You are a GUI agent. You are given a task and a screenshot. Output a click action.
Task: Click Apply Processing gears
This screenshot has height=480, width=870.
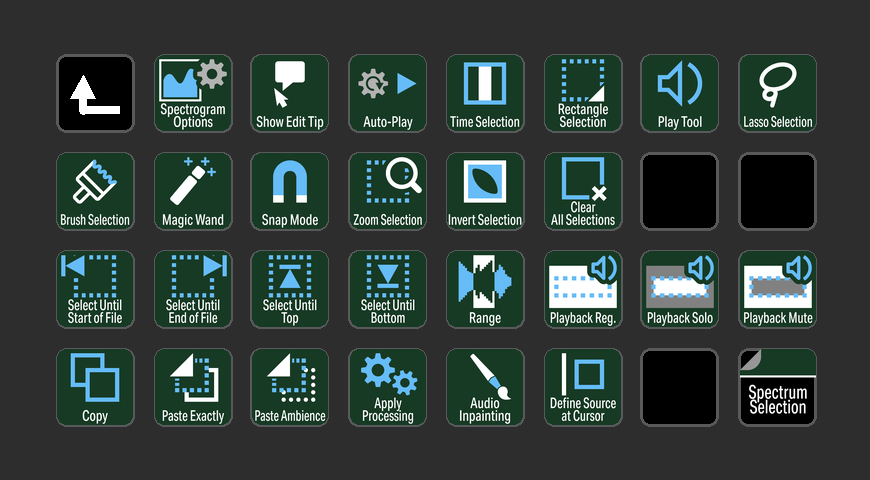(x=387, y=387)
